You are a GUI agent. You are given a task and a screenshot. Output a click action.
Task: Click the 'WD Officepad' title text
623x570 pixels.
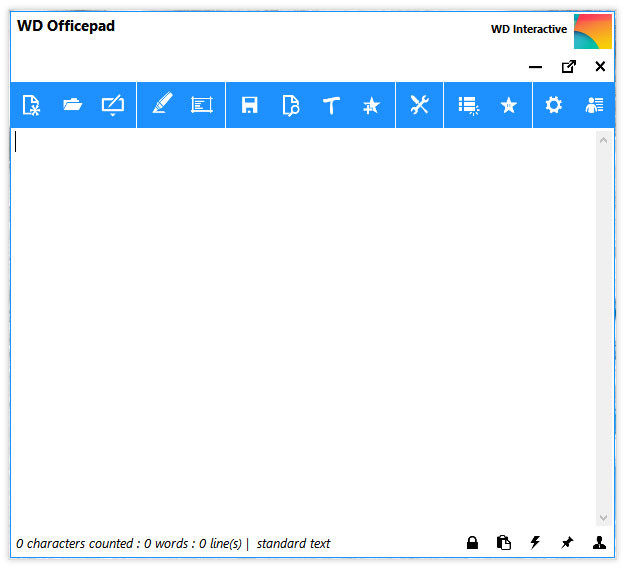[x=66, y=26]
